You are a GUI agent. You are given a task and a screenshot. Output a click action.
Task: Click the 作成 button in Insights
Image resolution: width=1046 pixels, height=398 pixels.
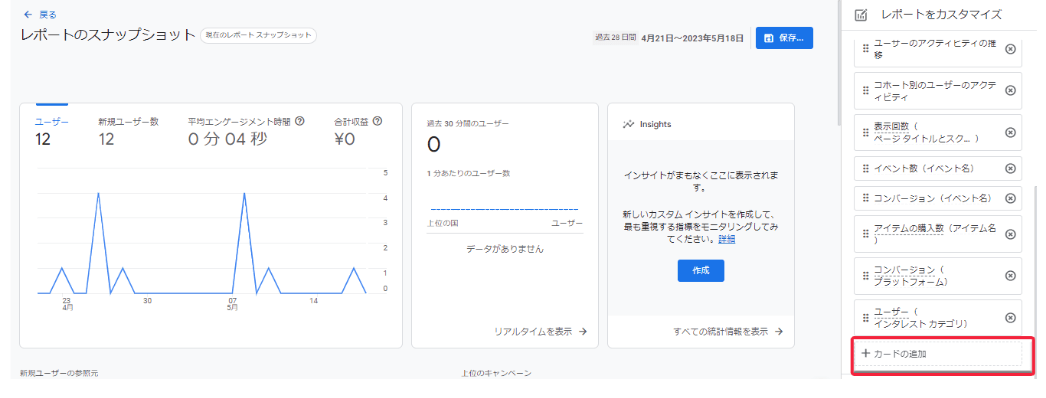[x=700, y=271]
